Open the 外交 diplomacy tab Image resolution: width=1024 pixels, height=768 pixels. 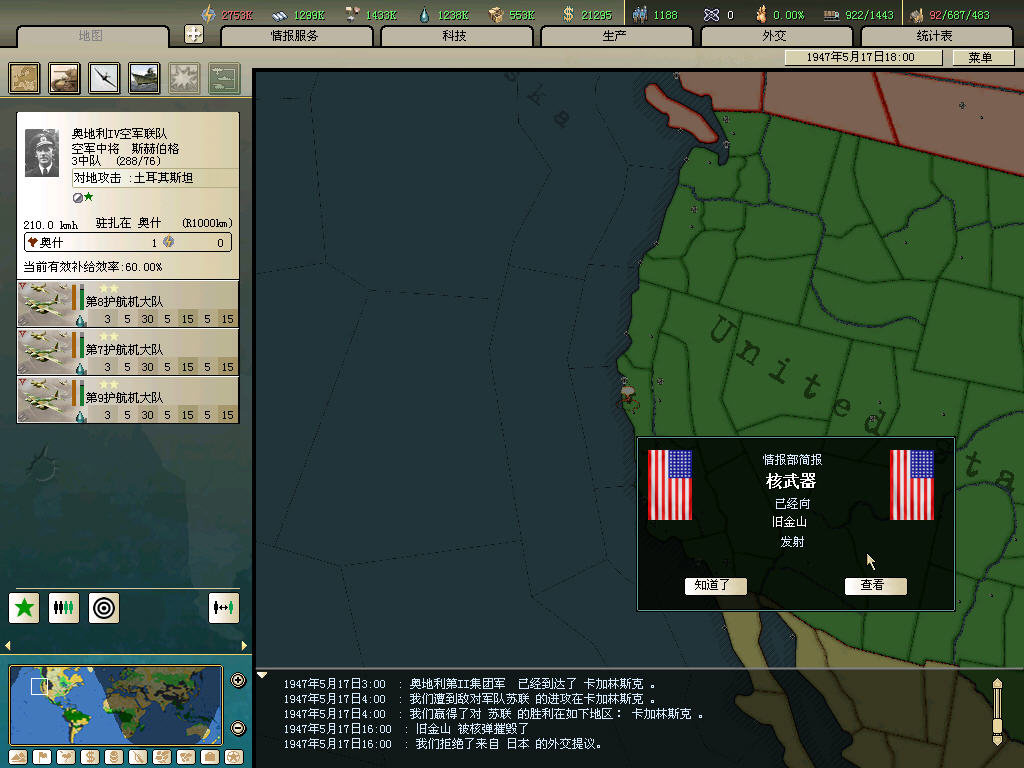click(775, 36)
